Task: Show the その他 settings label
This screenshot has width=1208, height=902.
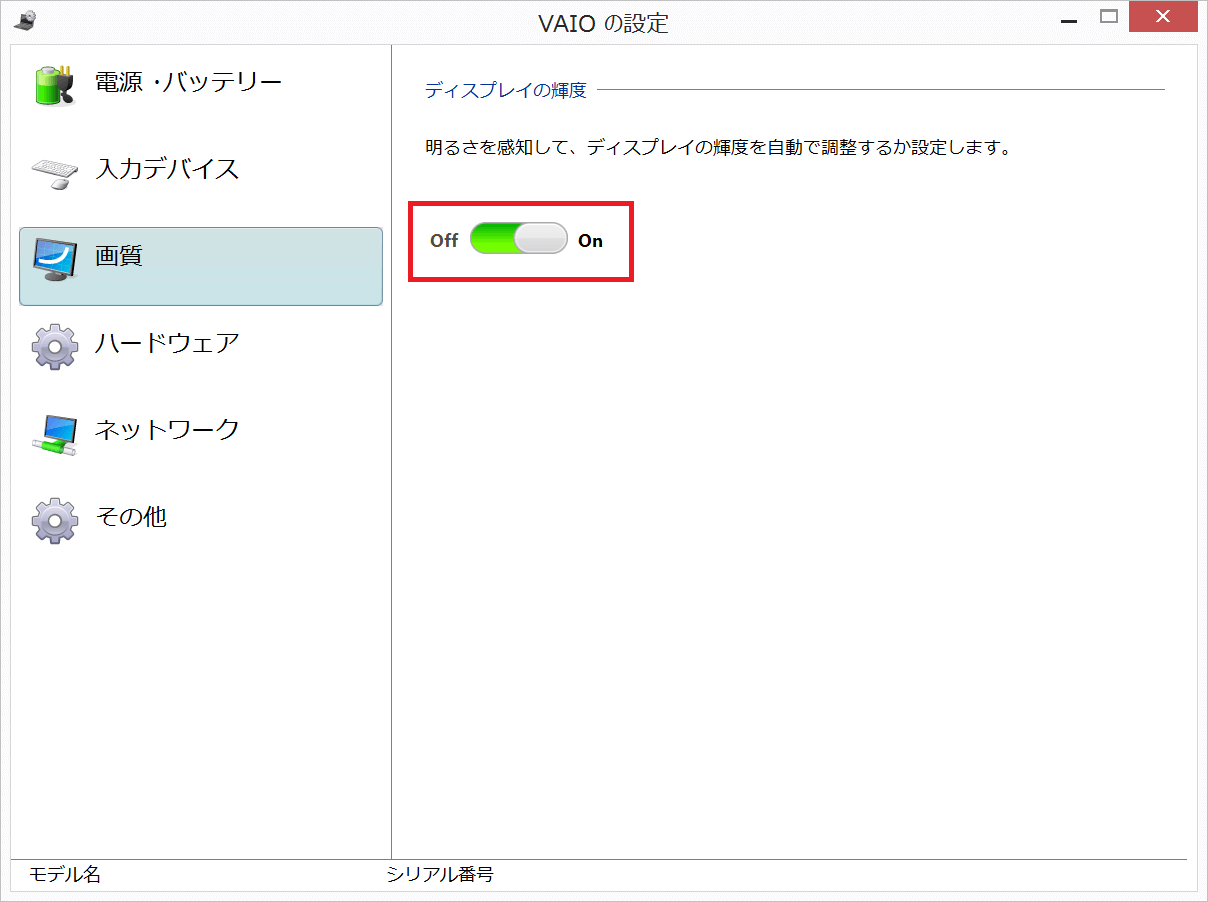Action: coord(131,517)
